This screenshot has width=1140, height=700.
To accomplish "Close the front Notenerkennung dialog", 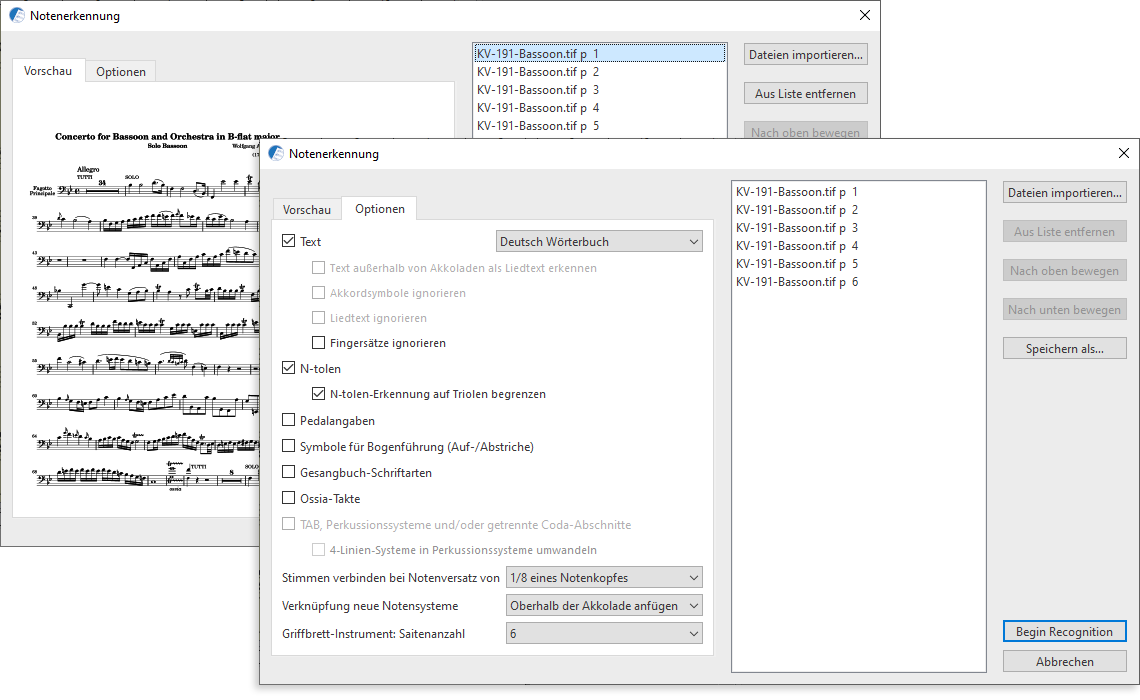I will point(1123,154).
